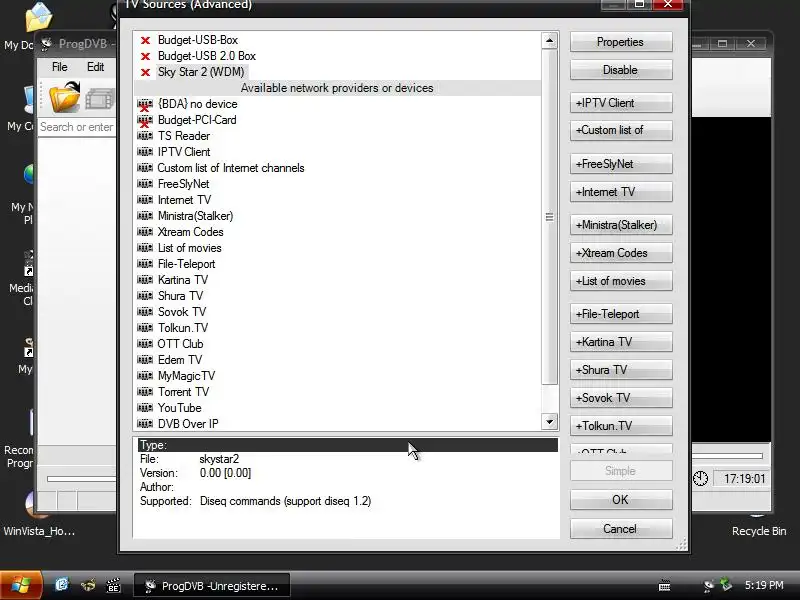The width and height of the screenshot is (800, 600).
Task: Click the highlighted Type: row in details
Action: pos(348,445)
